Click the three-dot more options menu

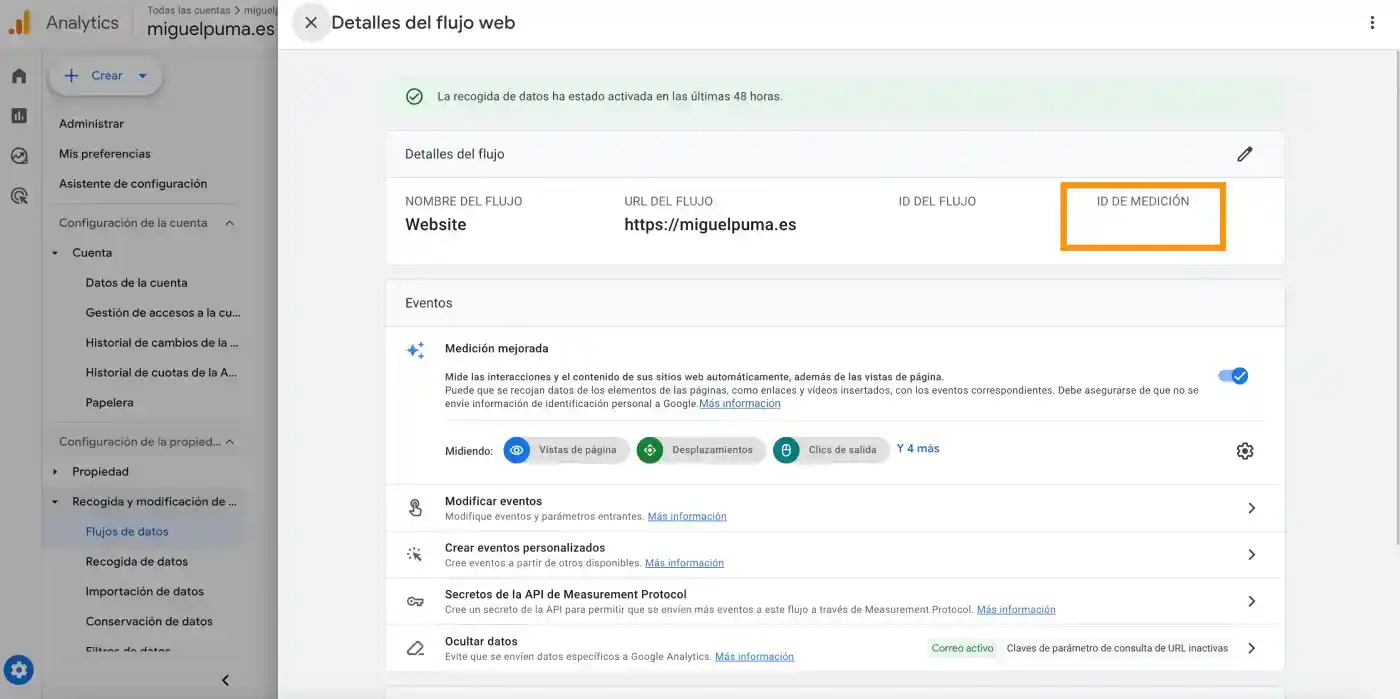point(1371,23)
